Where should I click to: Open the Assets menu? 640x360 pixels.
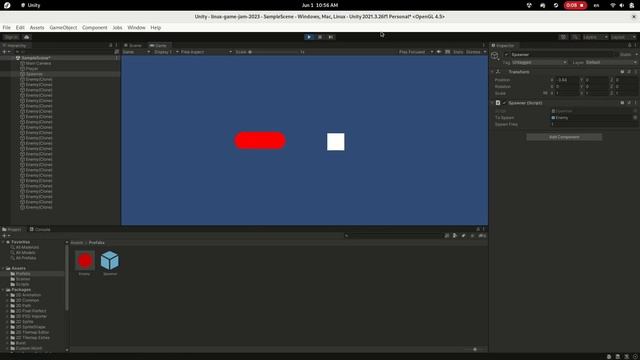tap(37, 28)
